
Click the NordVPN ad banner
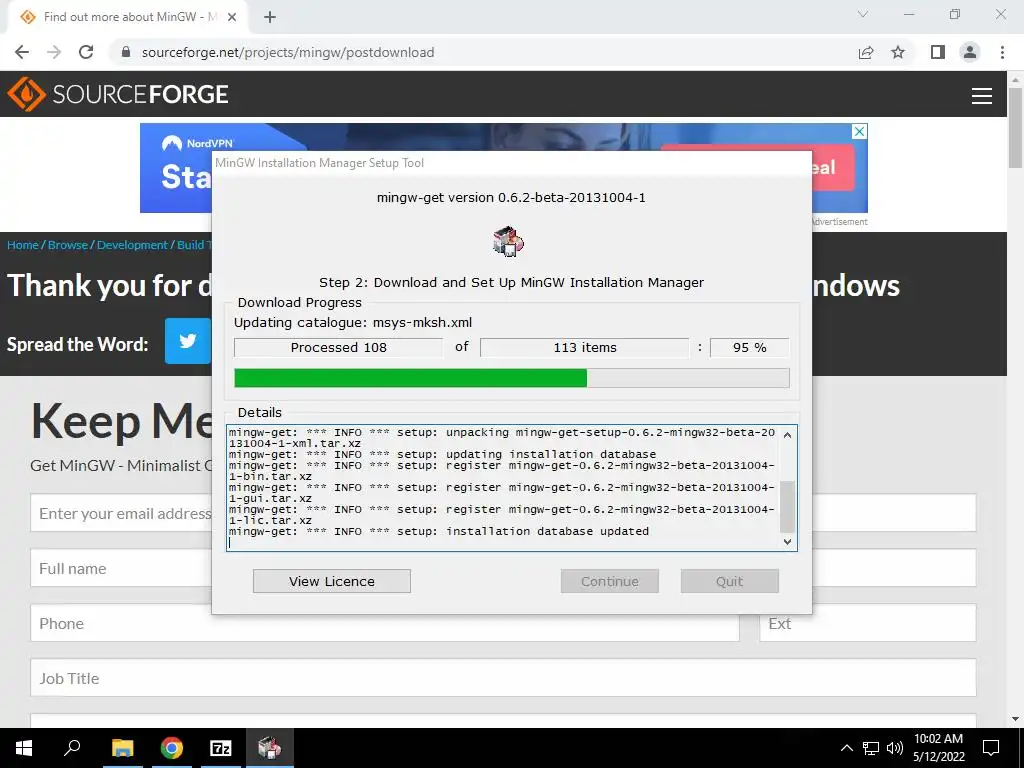504,168
